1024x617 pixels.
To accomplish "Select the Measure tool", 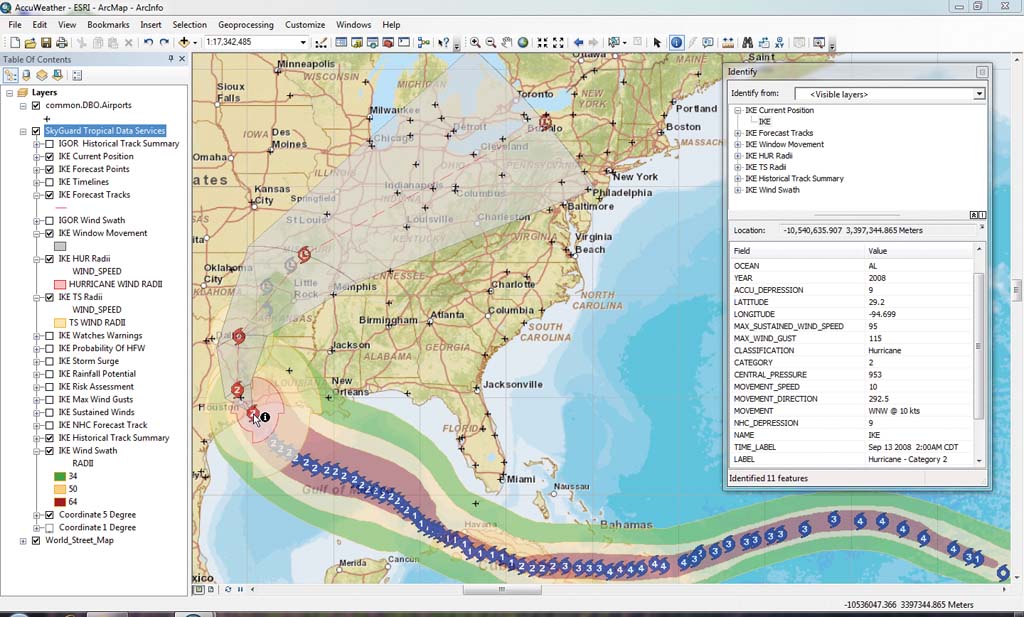I will tap(728, 42).
